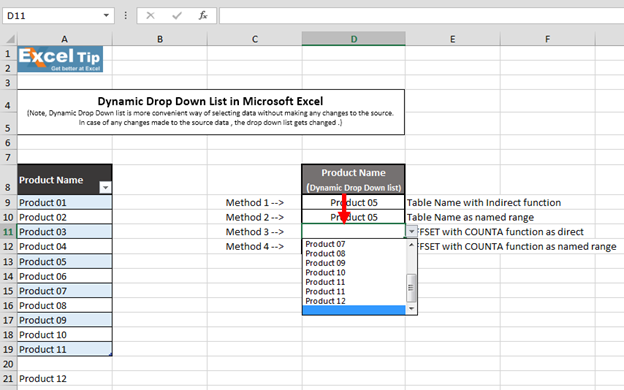Click the Method 3 --> label

click(x=255, y=232)
